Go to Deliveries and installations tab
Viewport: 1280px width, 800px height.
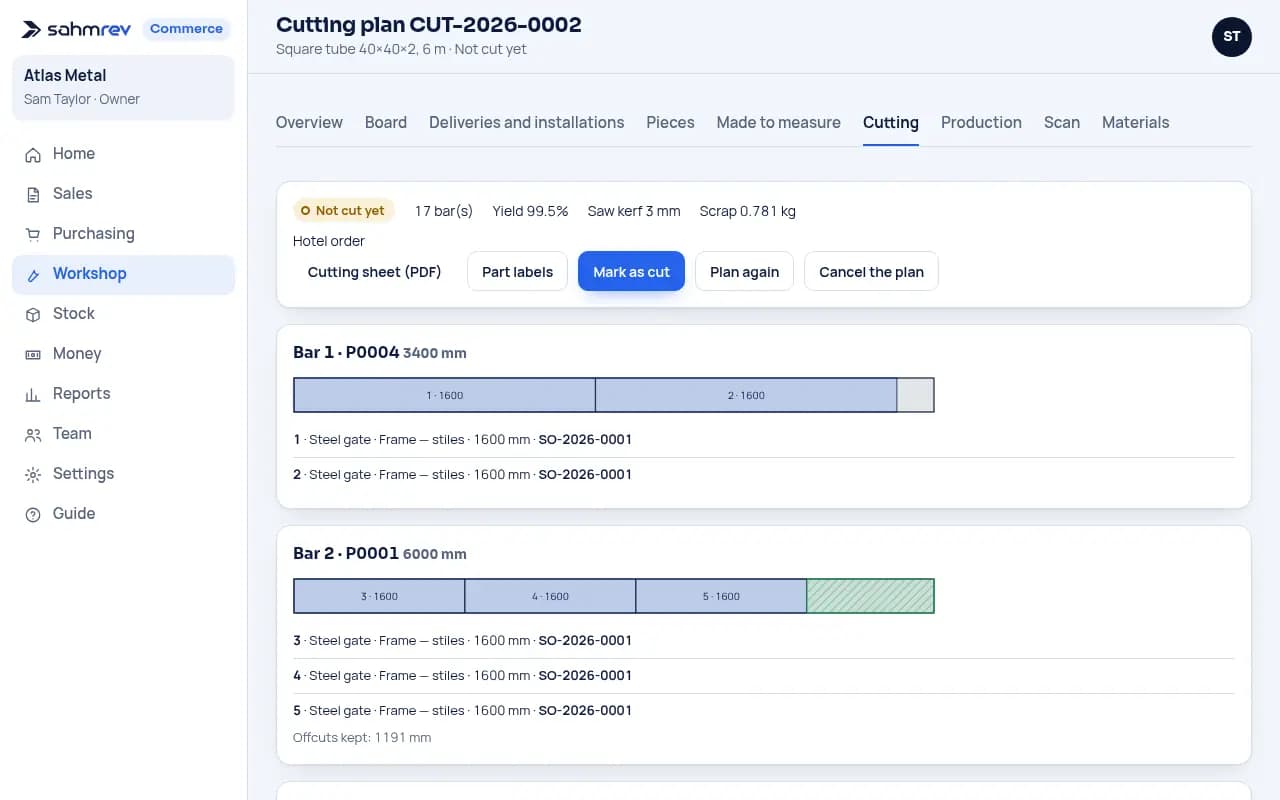click(527, 122)
